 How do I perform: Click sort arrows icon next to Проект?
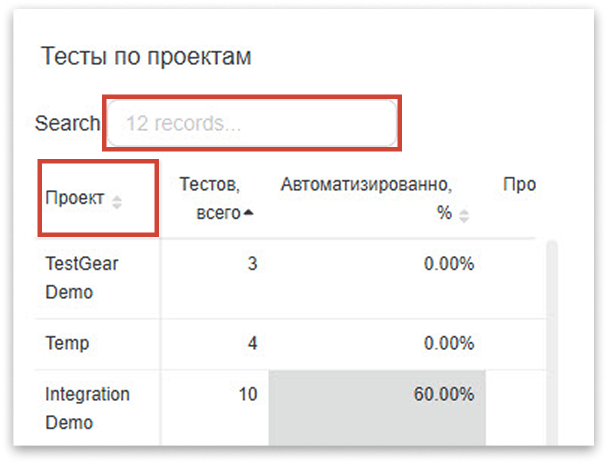click(x=117, y=202)
